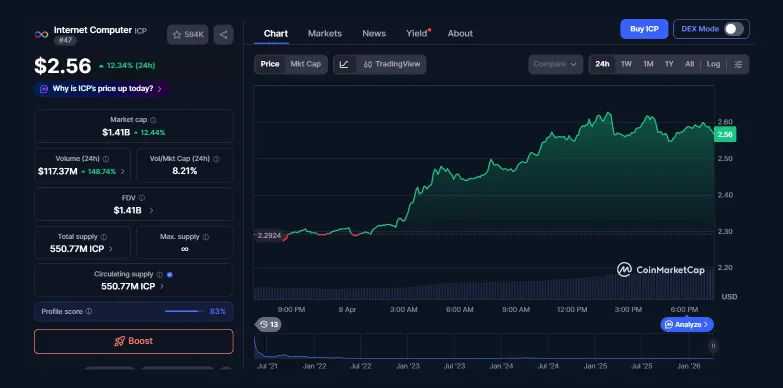Expand FDV details chevron

[x=151, y=210]
